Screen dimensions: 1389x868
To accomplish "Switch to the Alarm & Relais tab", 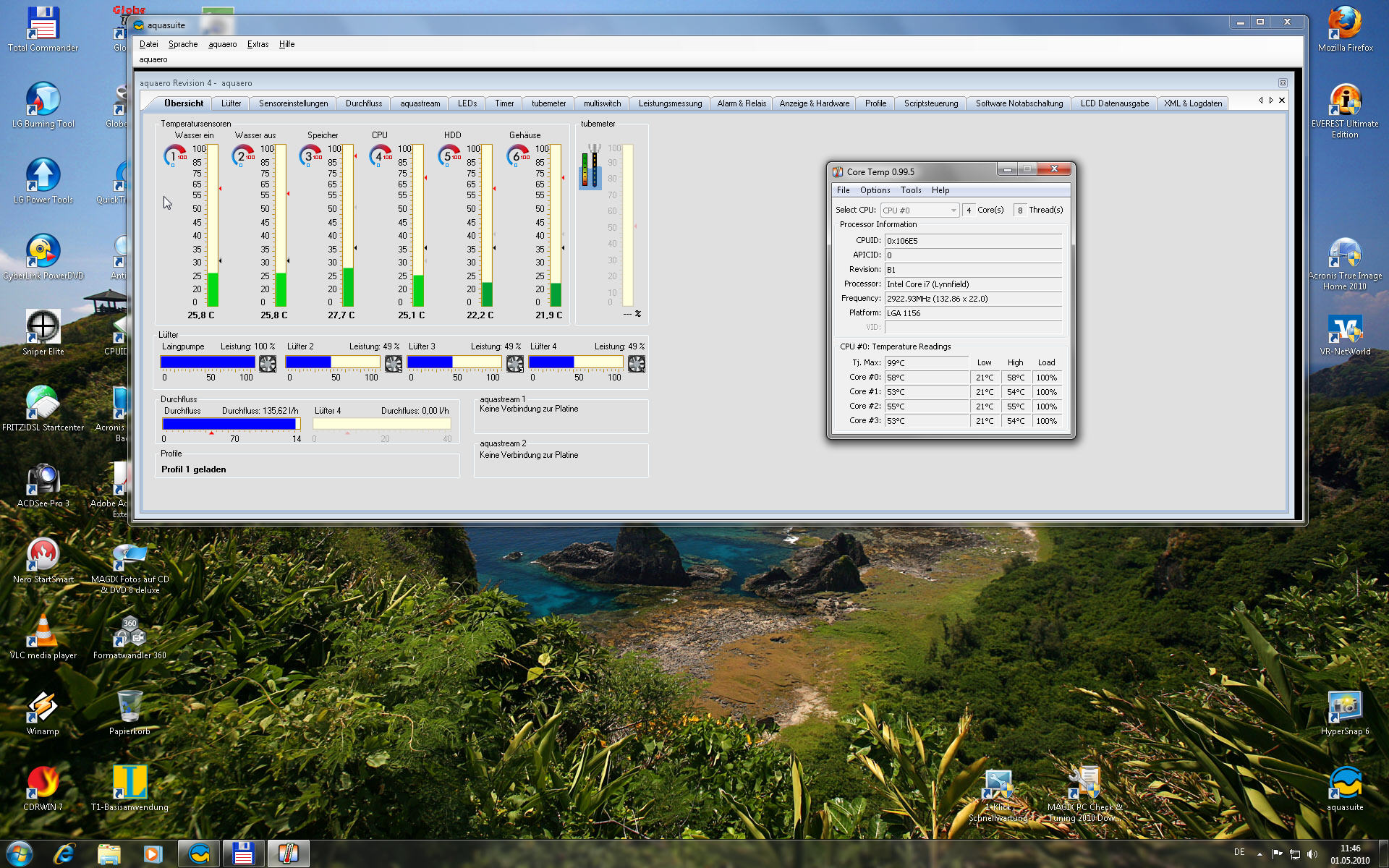I will [741, 103].
